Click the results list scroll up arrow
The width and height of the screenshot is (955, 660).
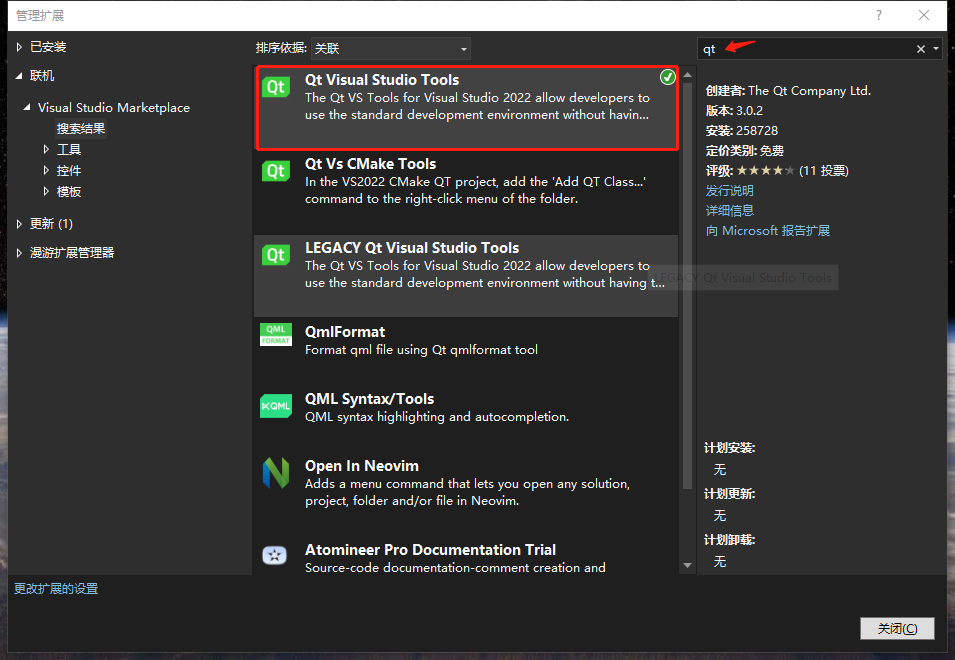[688, 75]
